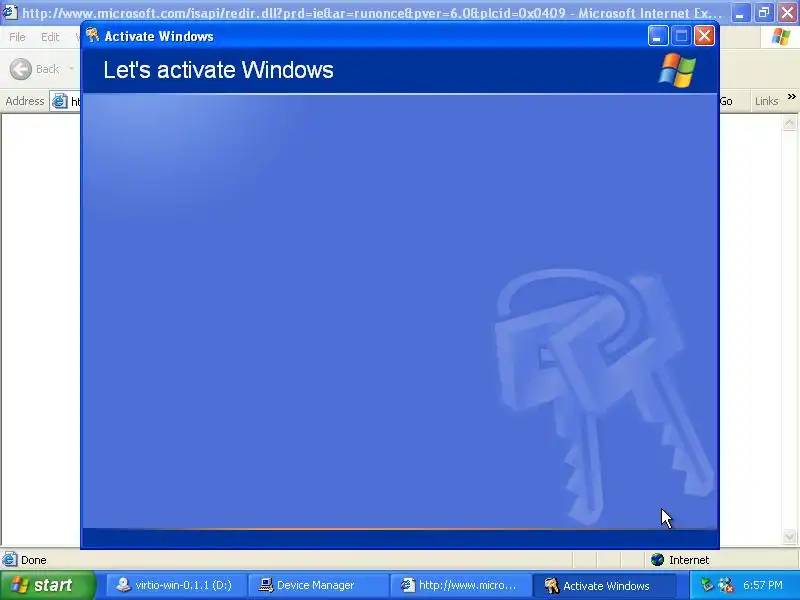
Task: Minimize the Internet Explorer window
Action: 740,13
